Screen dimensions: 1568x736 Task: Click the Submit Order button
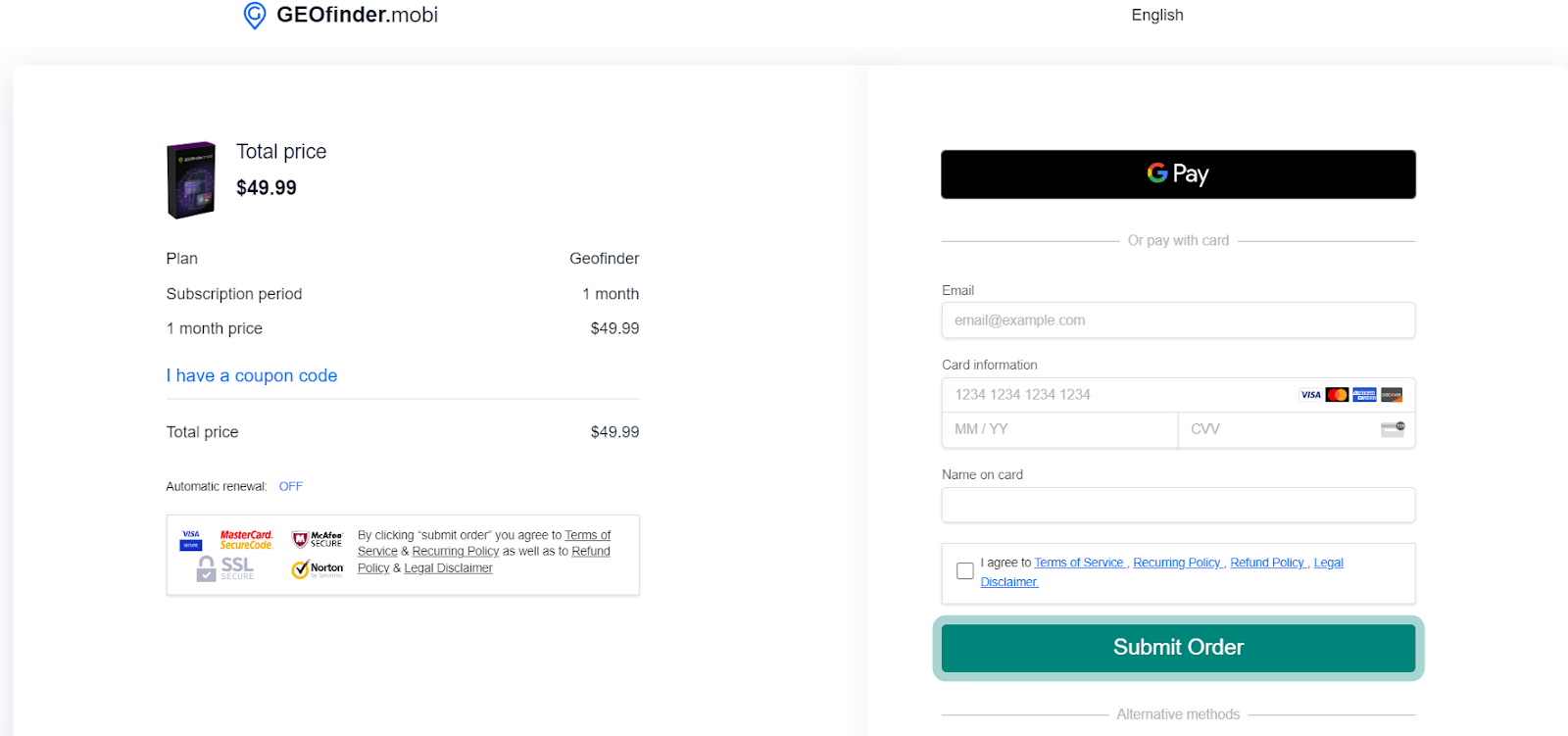(1178, 648)
